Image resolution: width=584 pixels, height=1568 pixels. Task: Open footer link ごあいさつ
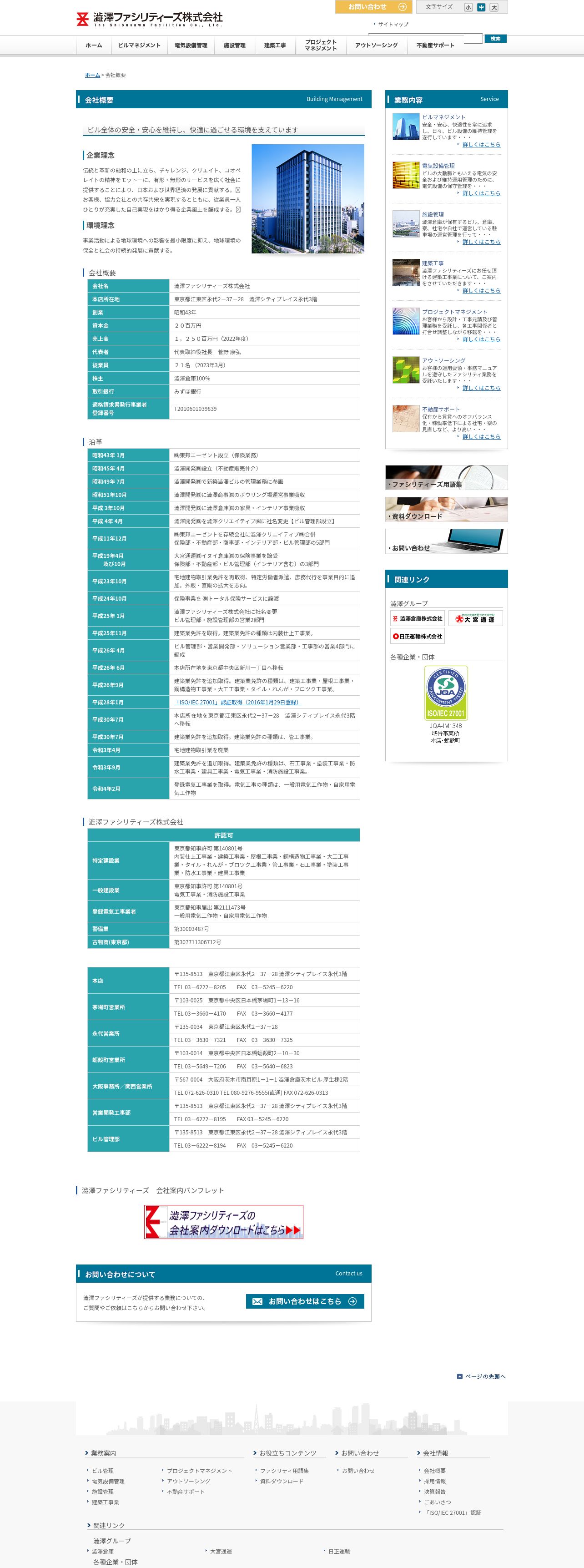point(438,1502)
